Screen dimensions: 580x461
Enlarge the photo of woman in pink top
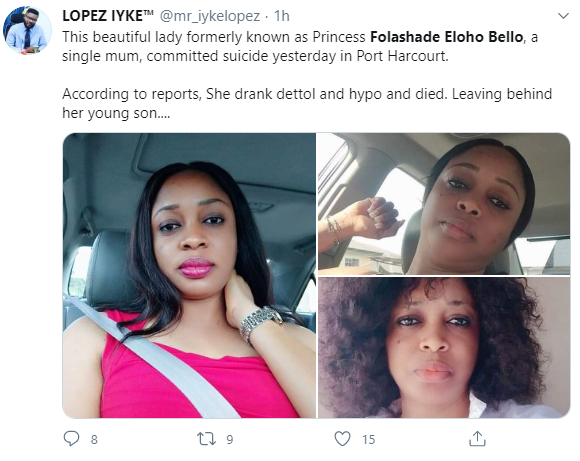point(189,276)
